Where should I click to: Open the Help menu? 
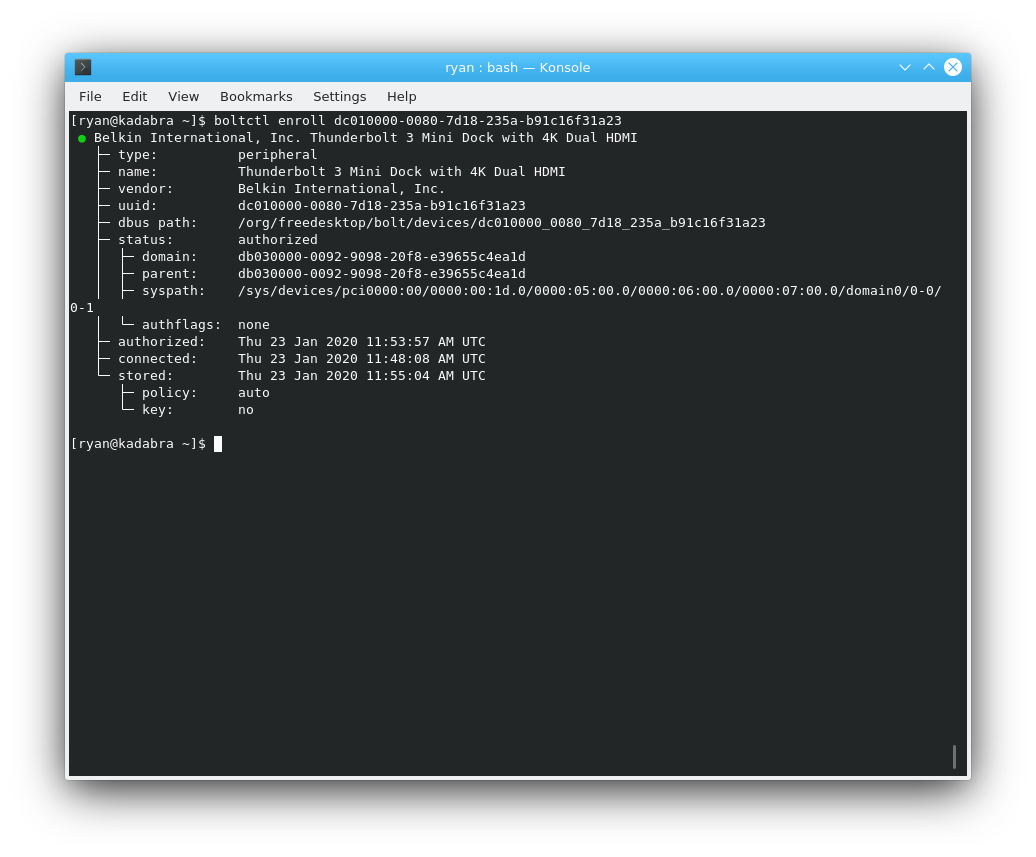401,96
